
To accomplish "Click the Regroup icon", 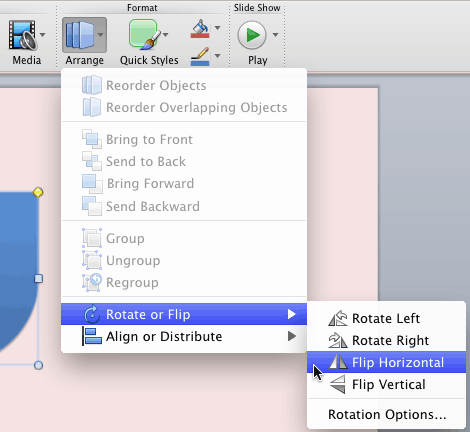I will point(92,282).
